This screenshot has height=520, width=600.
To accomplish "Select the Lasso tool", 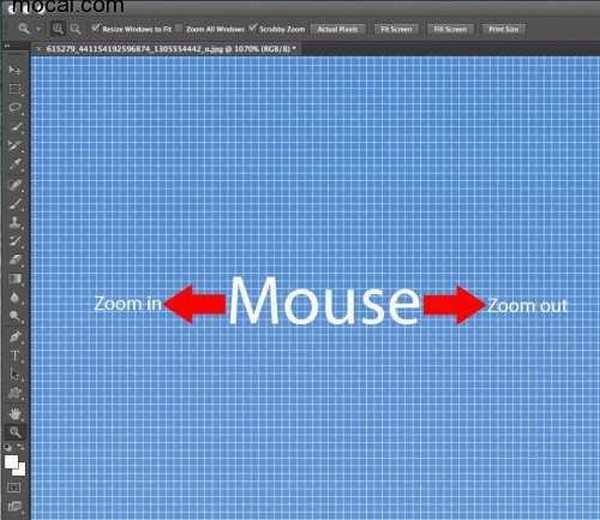I will coord(15,107).
